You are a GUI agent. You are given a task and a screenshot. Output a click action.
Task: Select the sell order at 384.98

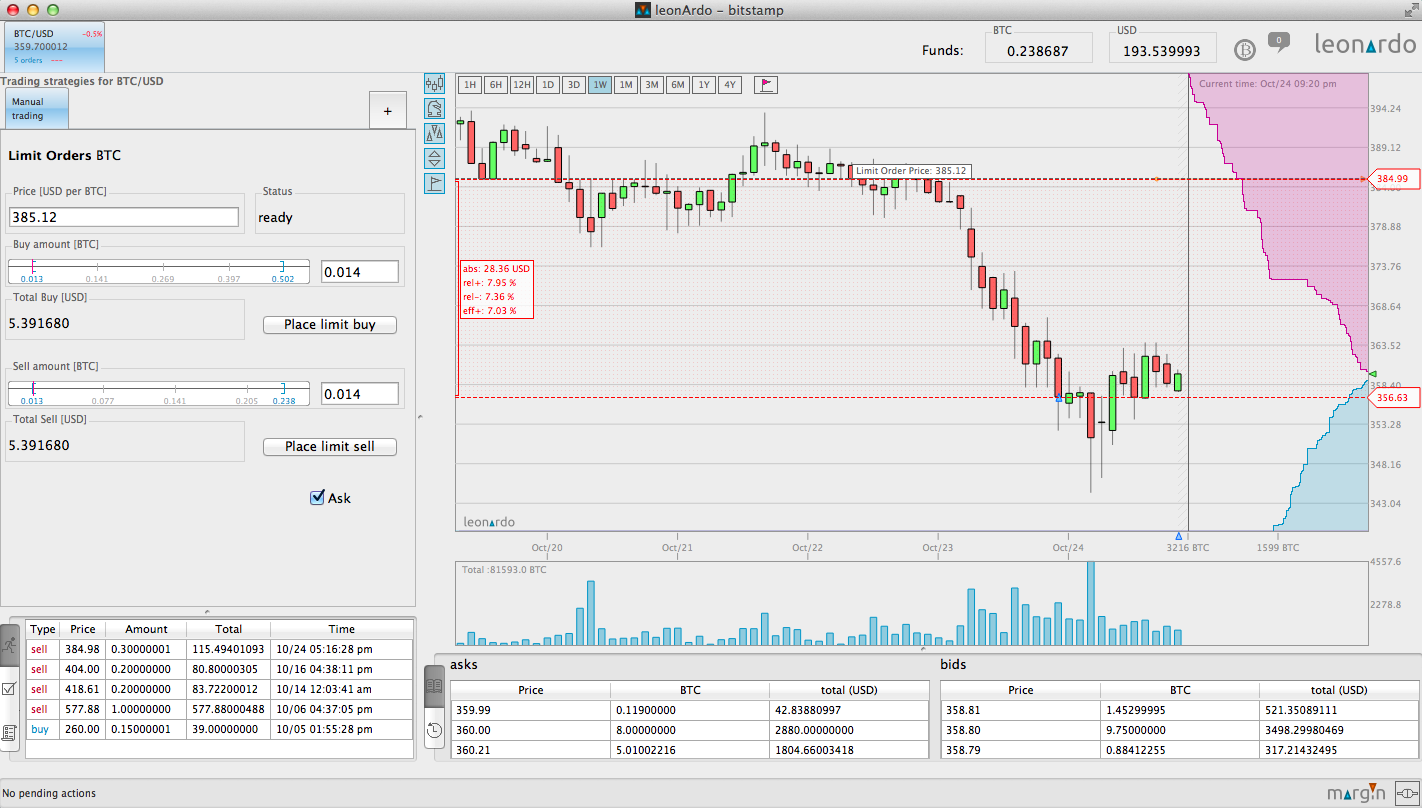point(219,649)
